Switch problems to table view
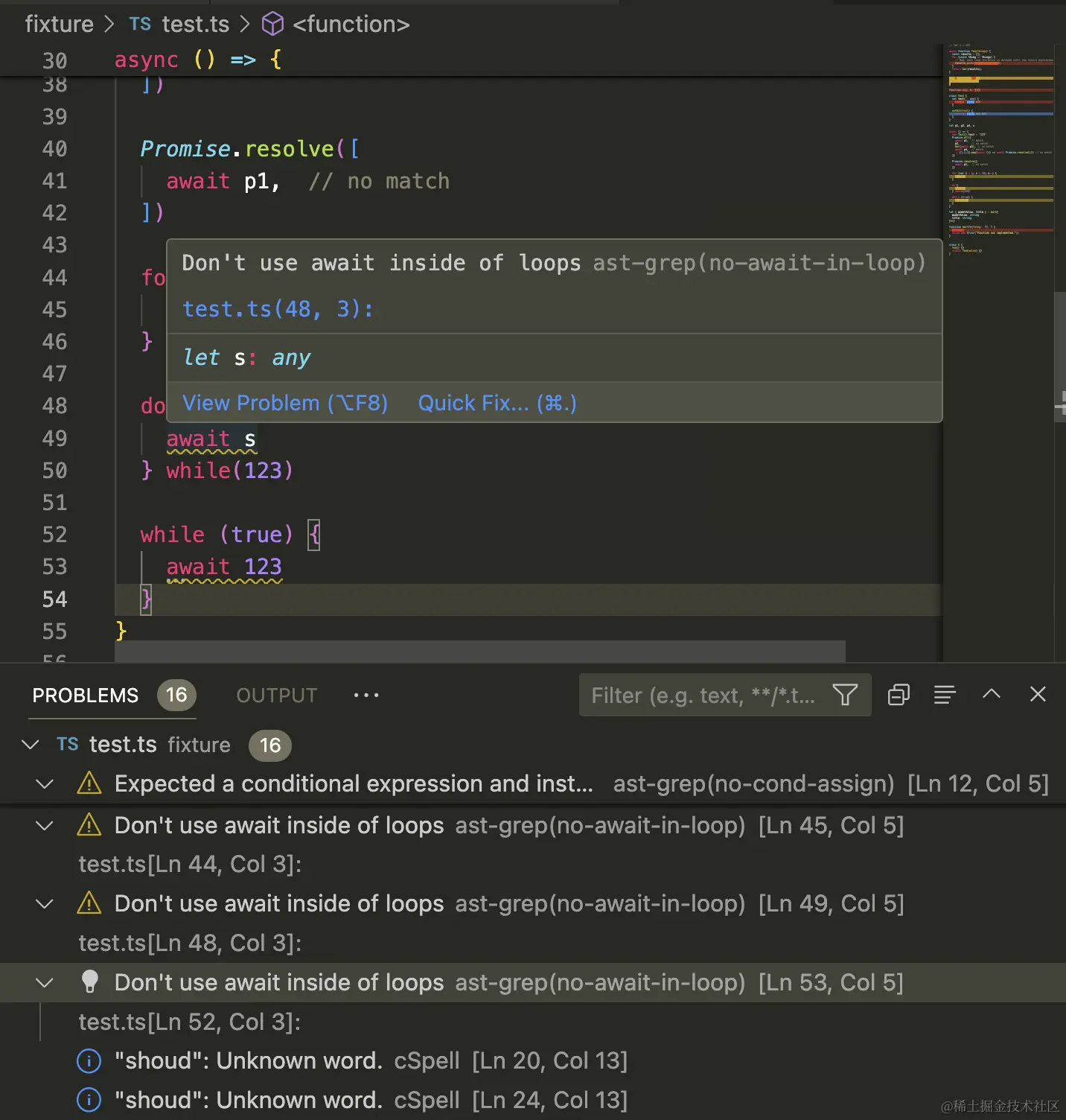 945,695
